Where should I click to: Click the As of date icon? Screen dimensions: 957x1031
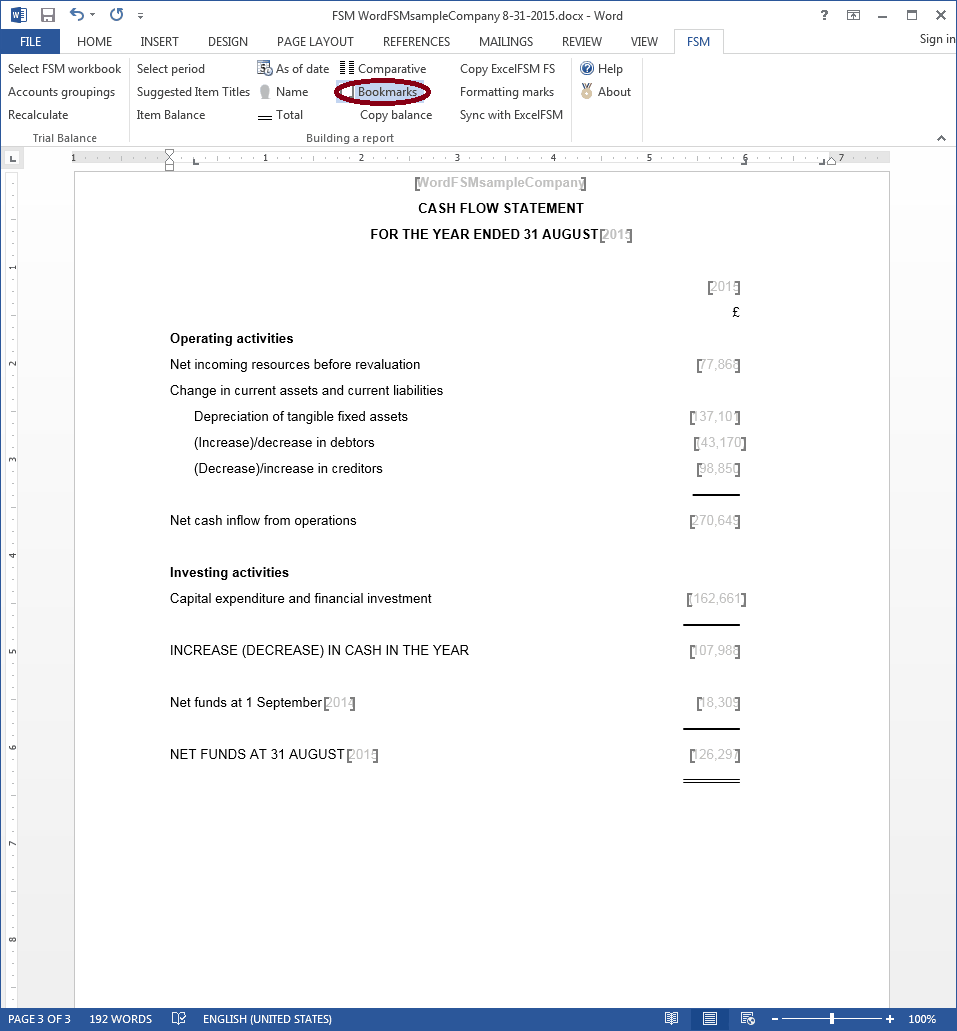point(264,68)
